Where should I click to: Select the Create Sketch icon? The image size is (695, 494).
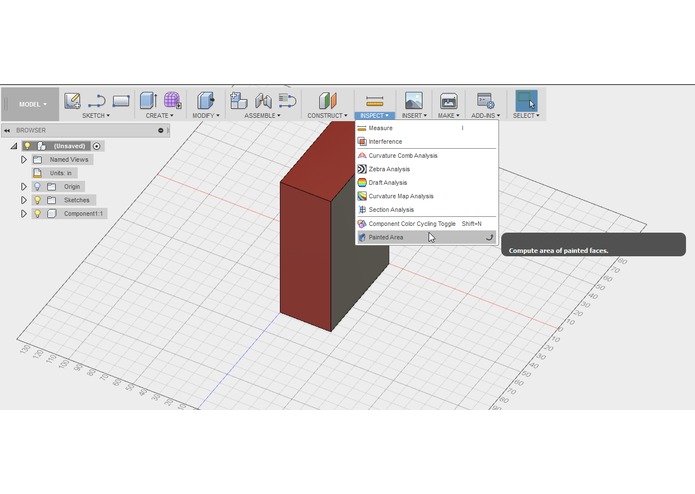72,101
